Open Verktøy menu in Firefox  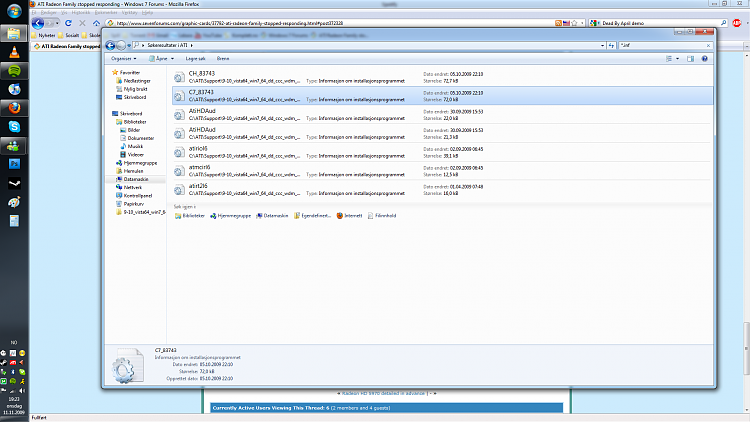pos(130,12)
